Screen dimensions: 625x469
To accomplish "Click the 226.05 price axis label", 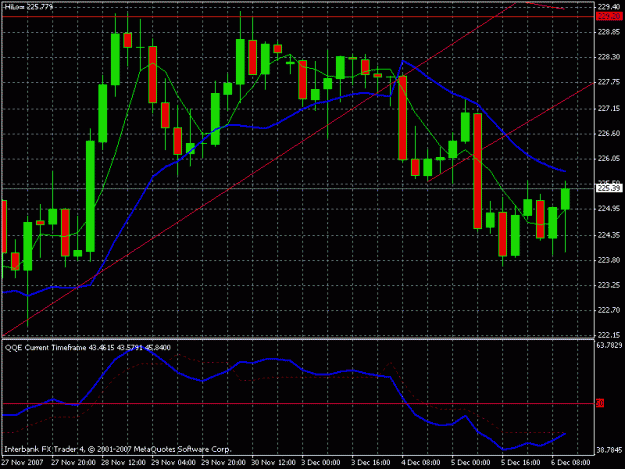I will [x=609, y=159].
